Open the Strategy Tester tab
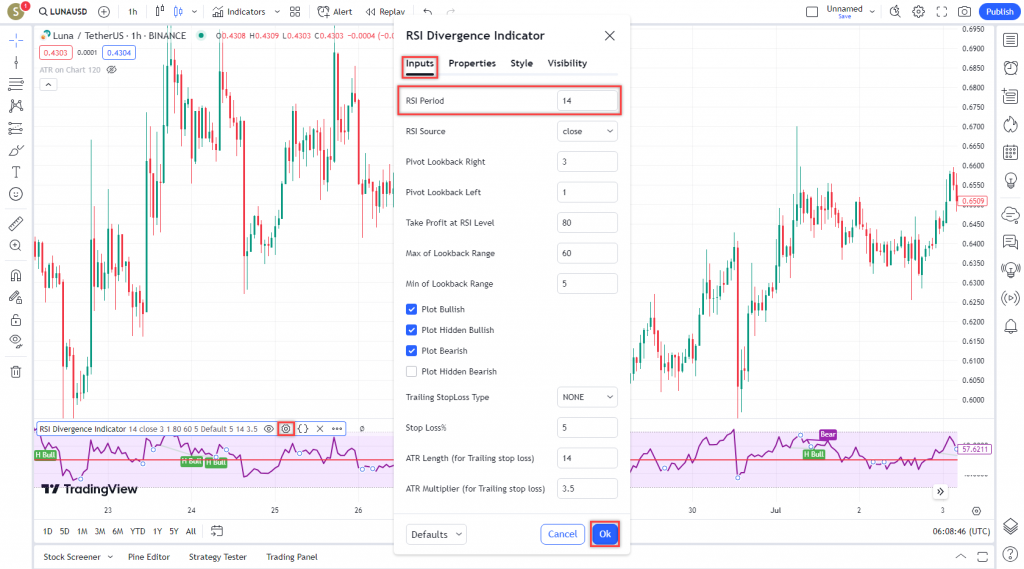Image resolution: width=1024 pixels, height=569 pixels. [217, 557]
